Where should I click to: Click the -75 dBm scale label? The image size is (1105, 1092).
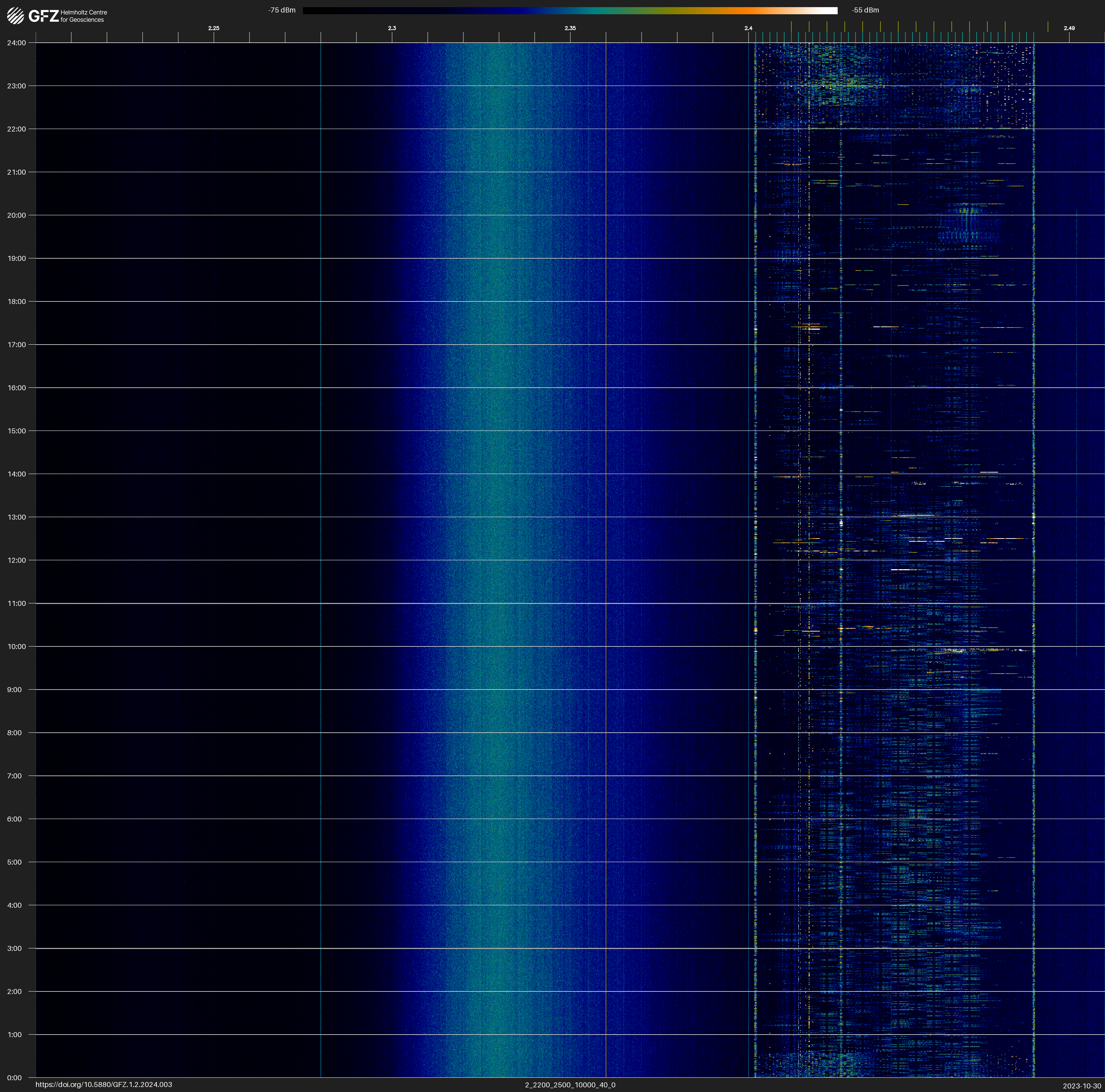[x=281, y=10]
